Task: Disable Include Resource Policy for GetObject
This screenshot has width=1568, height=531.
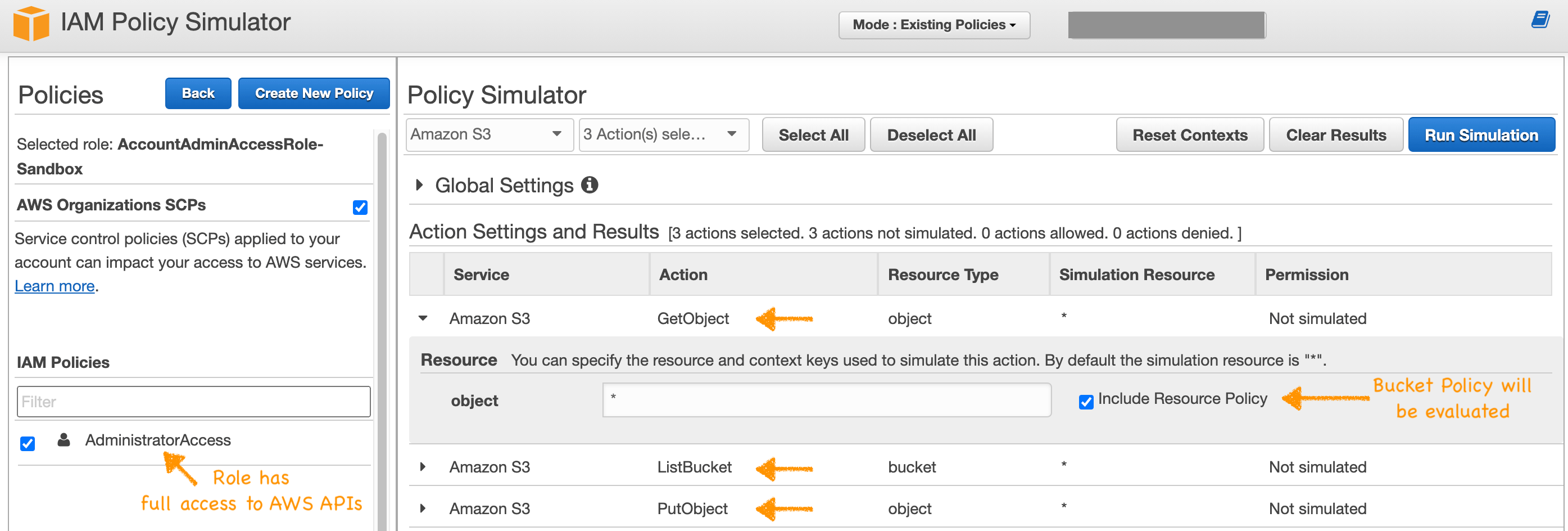Action: tap(1086, 400)
